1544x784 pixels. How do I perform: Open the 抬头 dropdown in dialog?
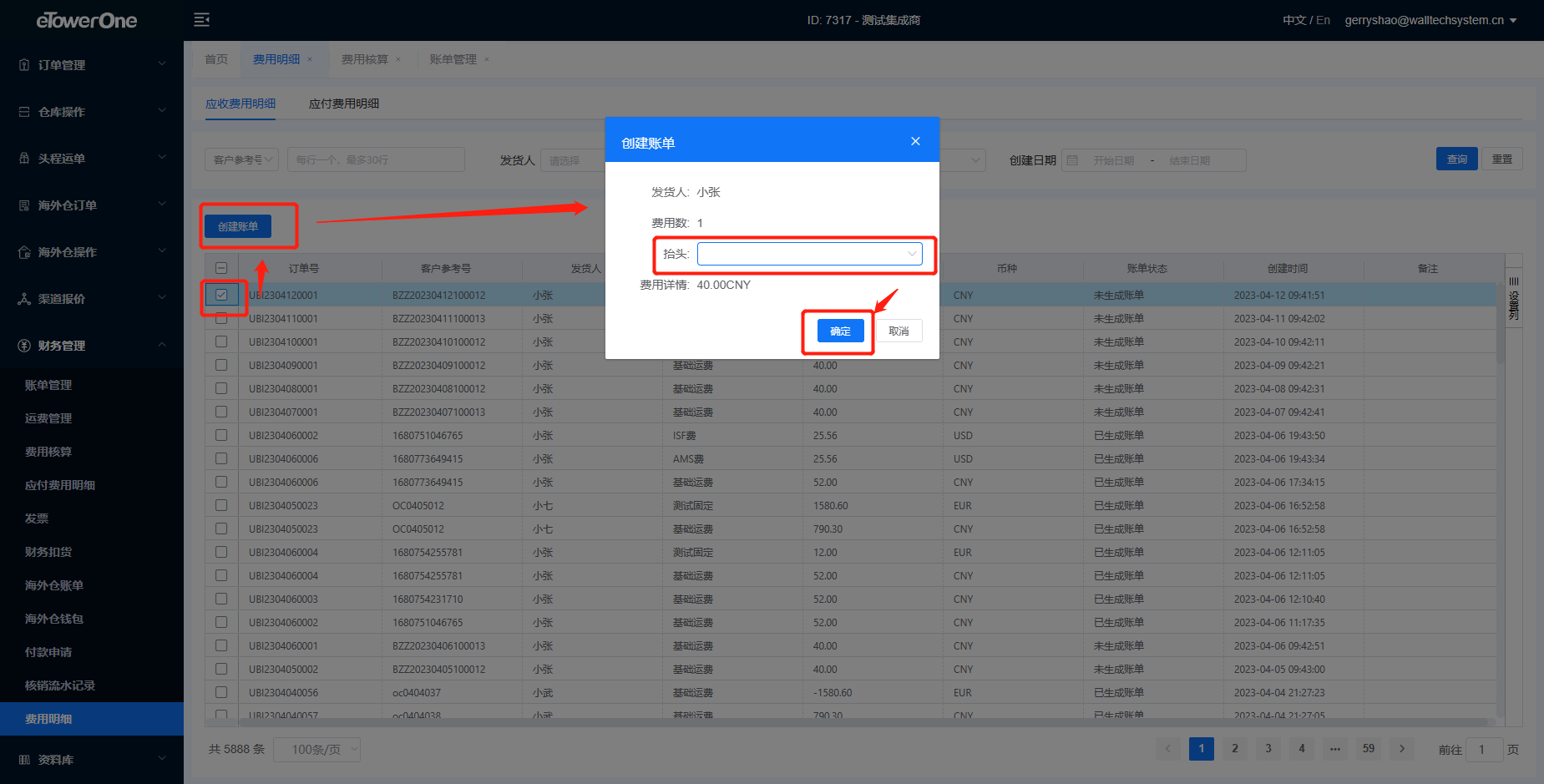(x=809, y=254)
